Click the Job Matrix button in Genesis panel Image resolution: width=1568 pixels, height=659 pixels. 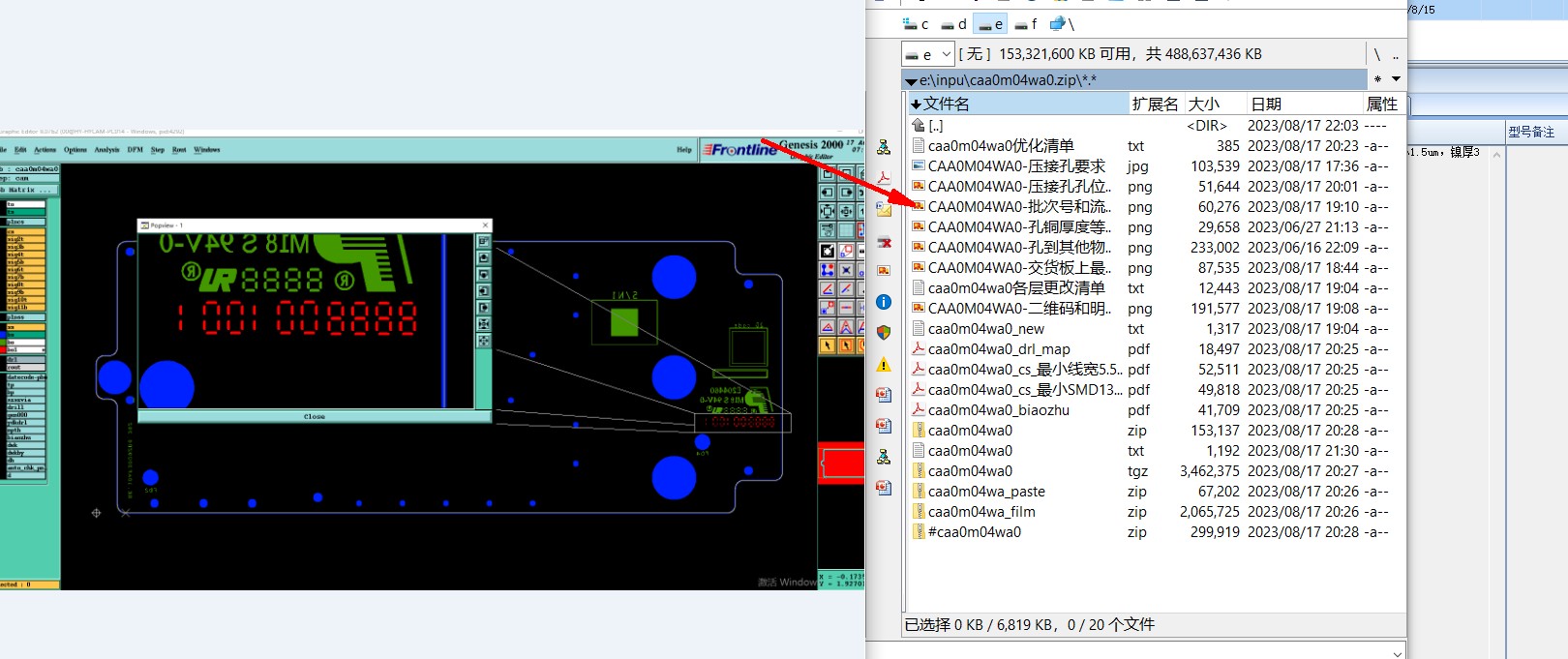coord(29,191)
